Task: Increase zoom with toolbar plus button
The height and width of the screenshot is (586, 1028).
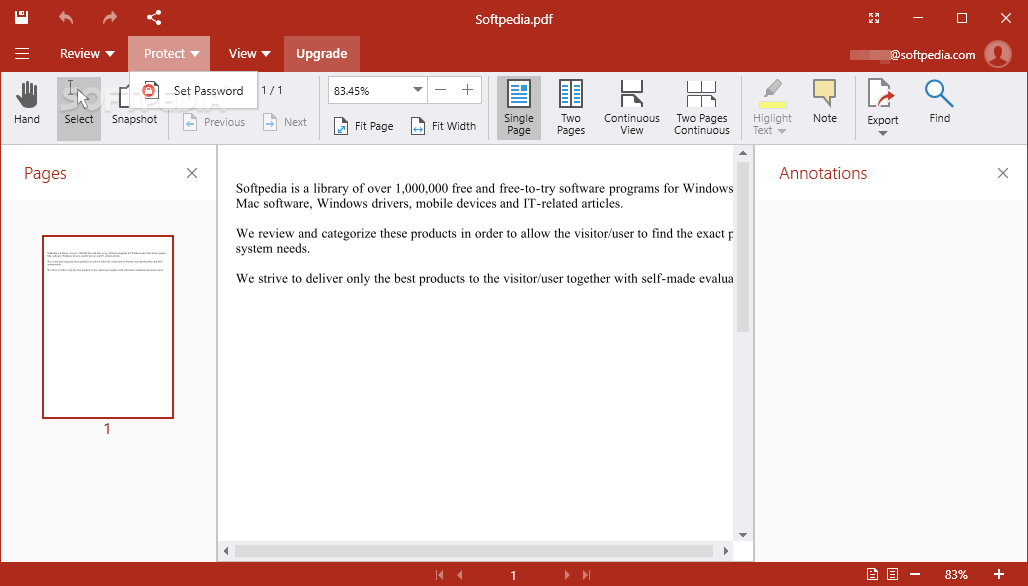Action: point(467,90)
